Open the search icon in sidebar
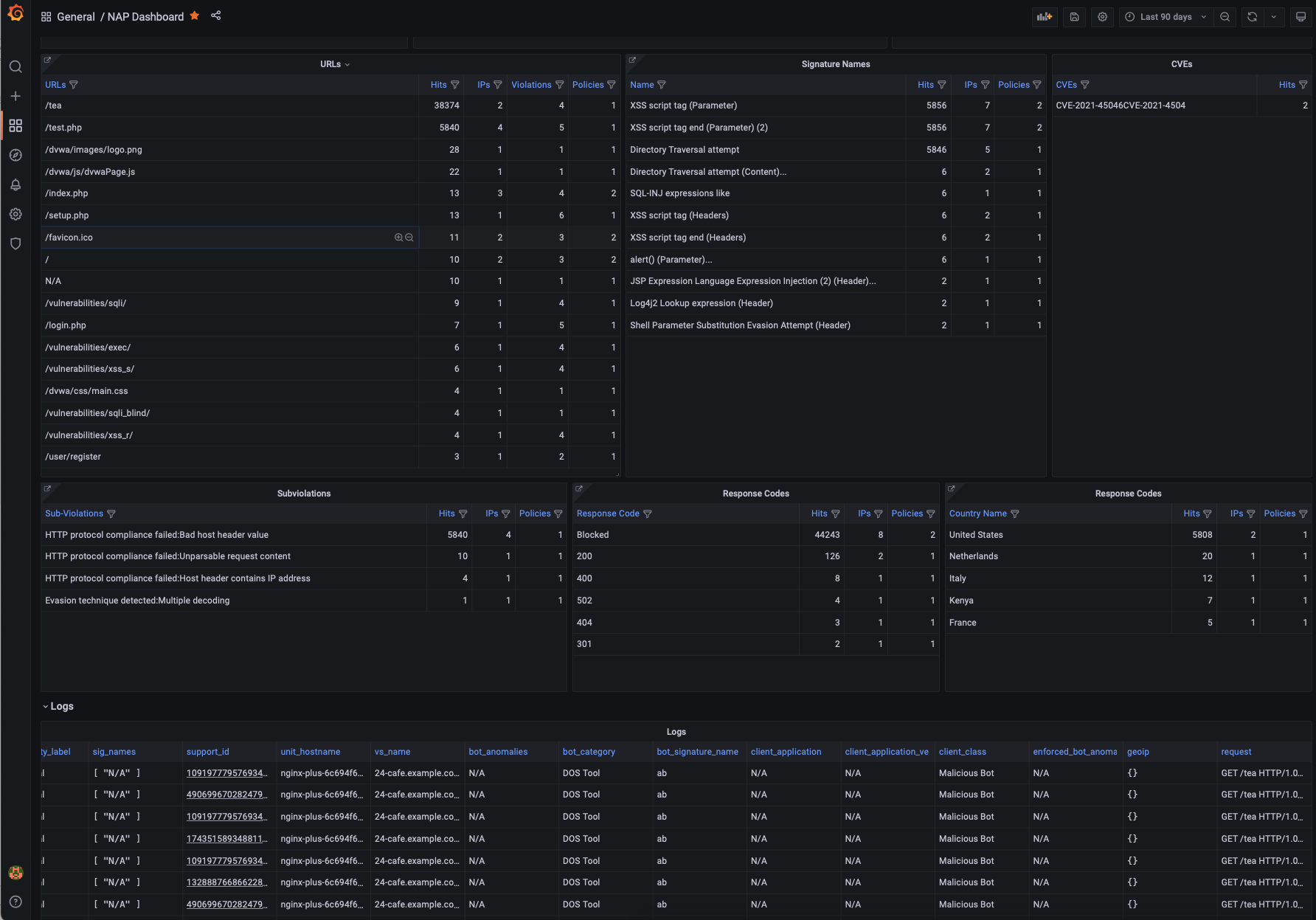Screen dimensions: 1316x920 point(15,67)
